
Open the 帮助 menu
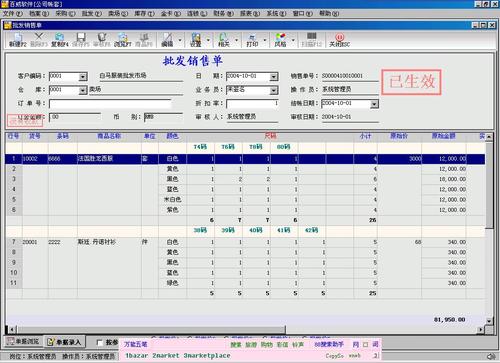(329, 13)
